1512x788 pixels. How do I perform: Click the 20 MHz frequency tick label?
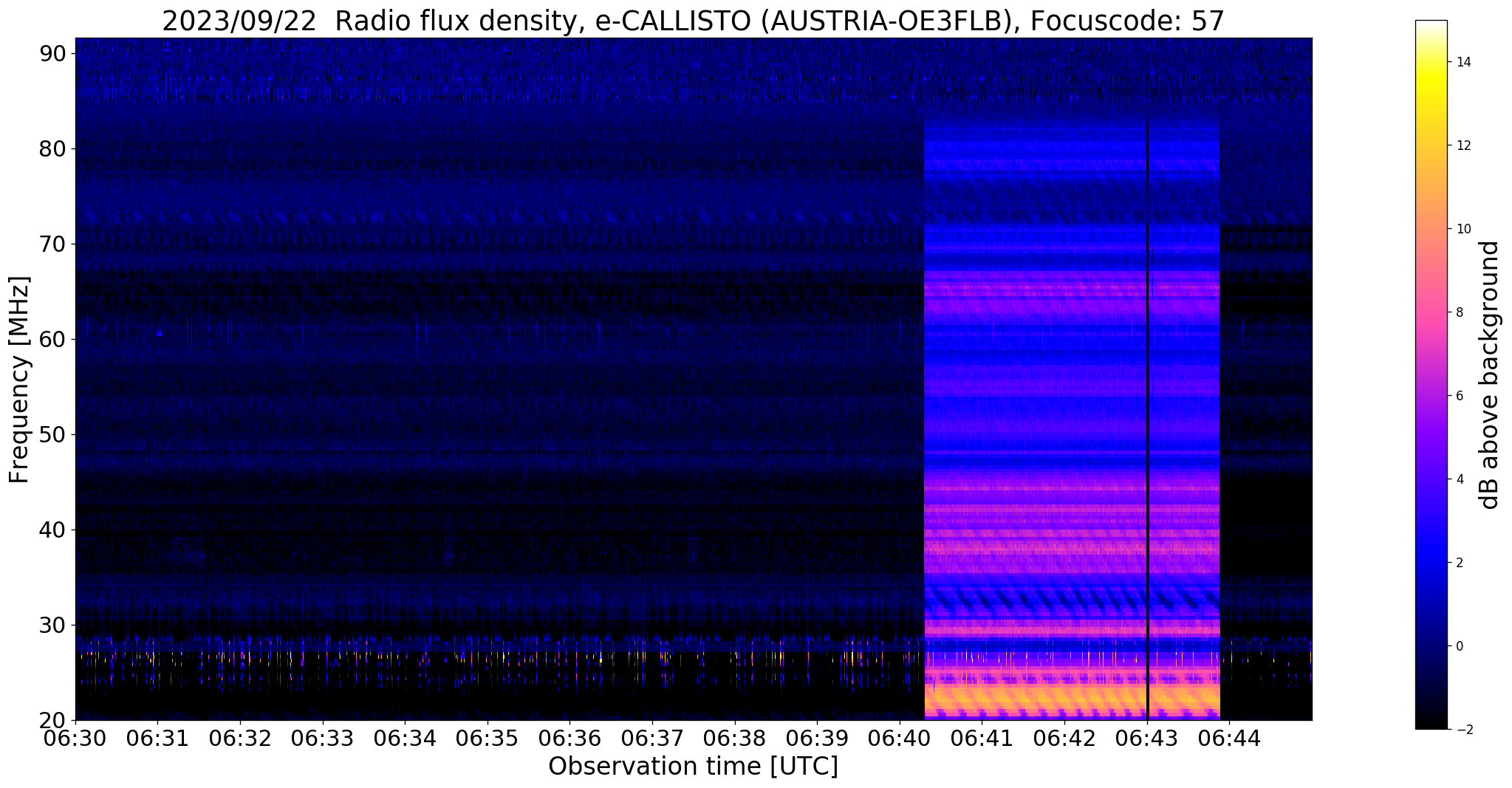tap(52, 721)
